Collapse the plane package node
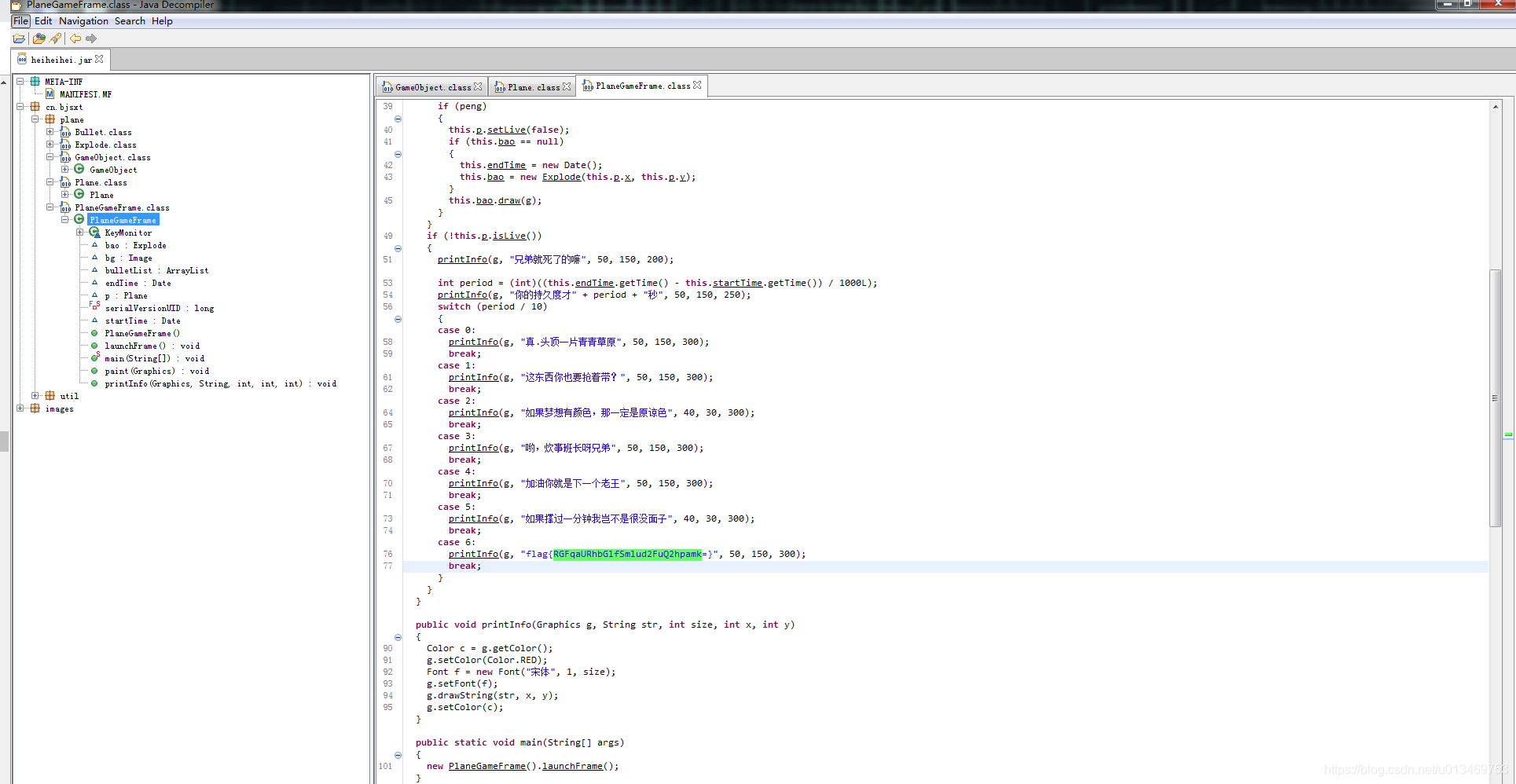The height and width of the screenshot is (784, 1516). pyautogui.click(x=35, y=119)
